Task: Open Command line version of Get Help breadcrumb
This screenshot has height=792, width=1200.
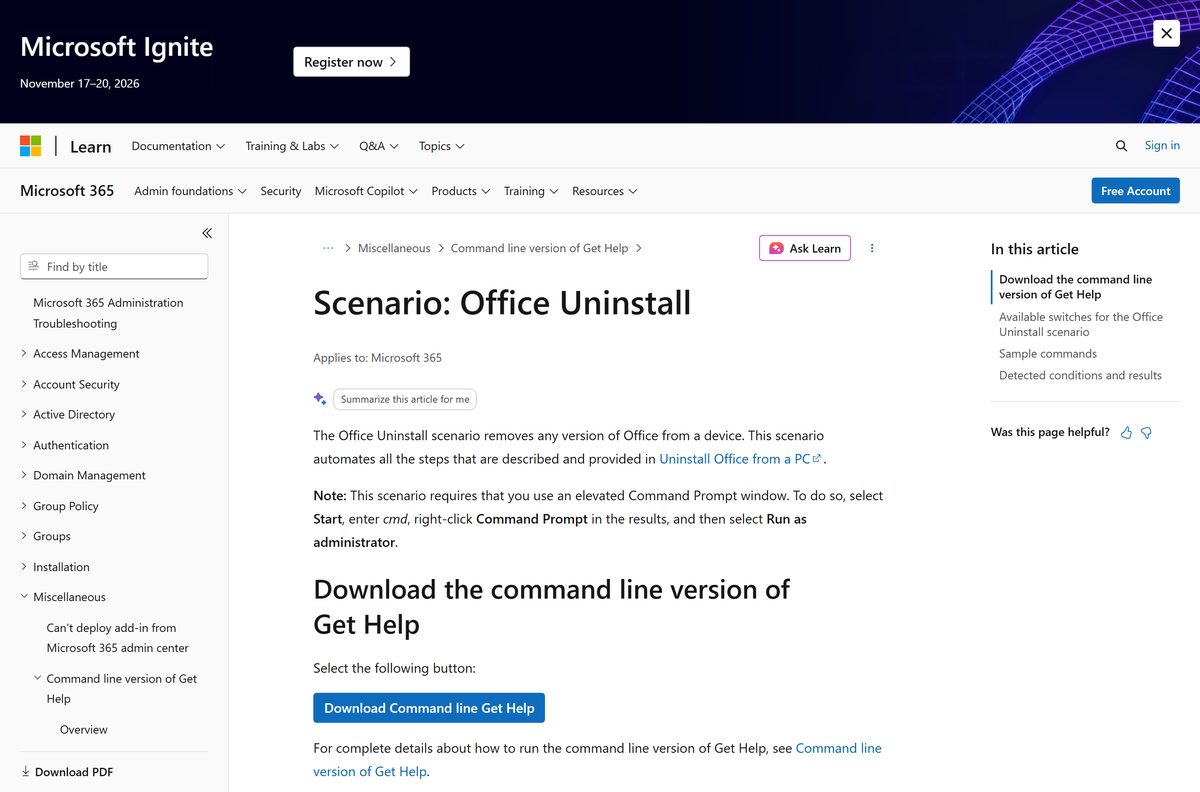Action: [540, 248]
